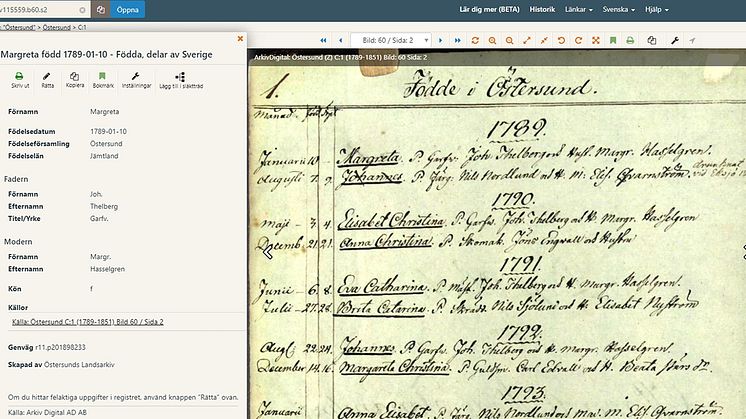Open the Bild 60 / Sida 2 dropdown
746x419 pixels.
[391, 40]
